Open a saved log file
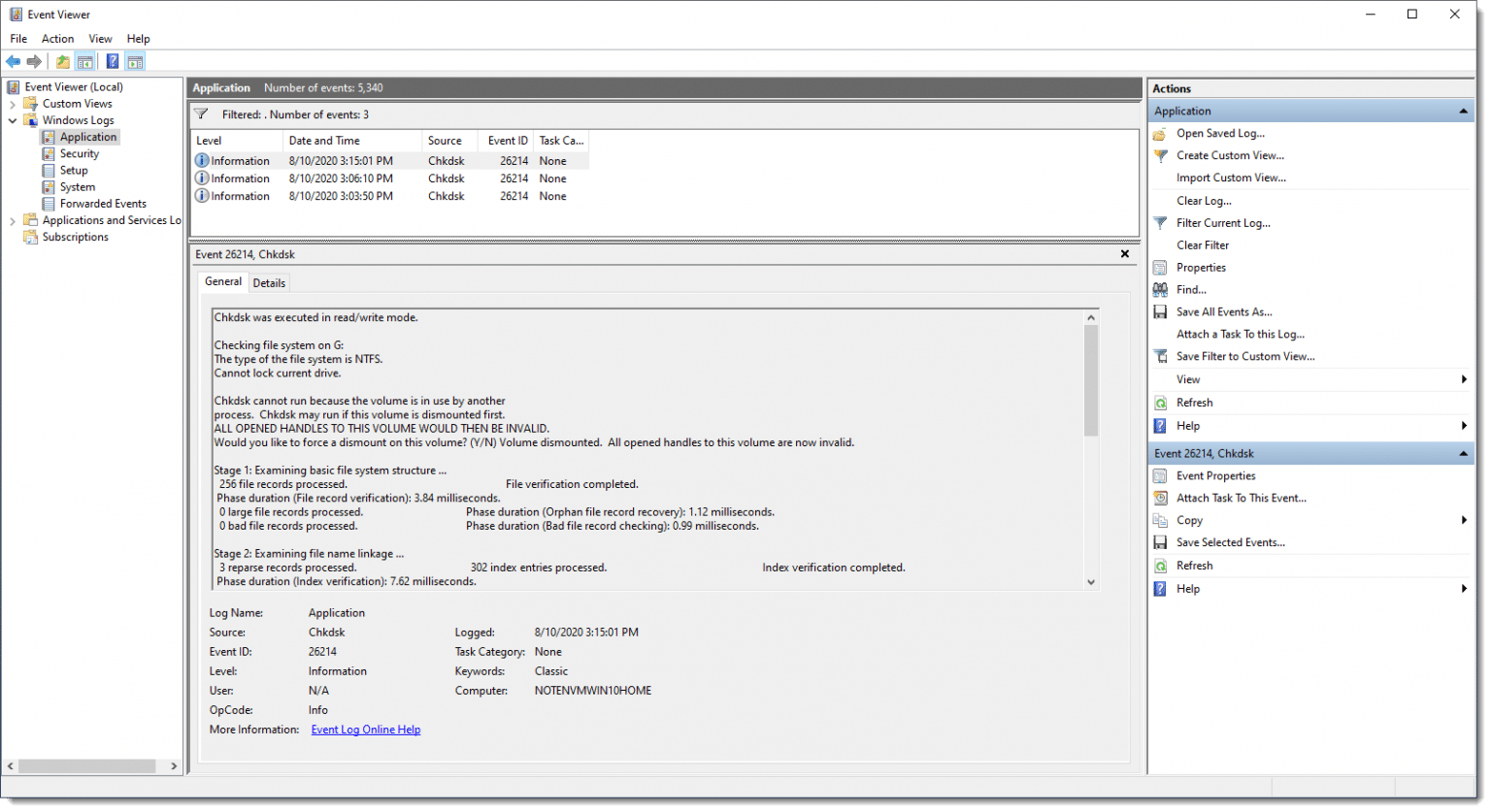The image size is (1491, 812). click(1219, 133)
